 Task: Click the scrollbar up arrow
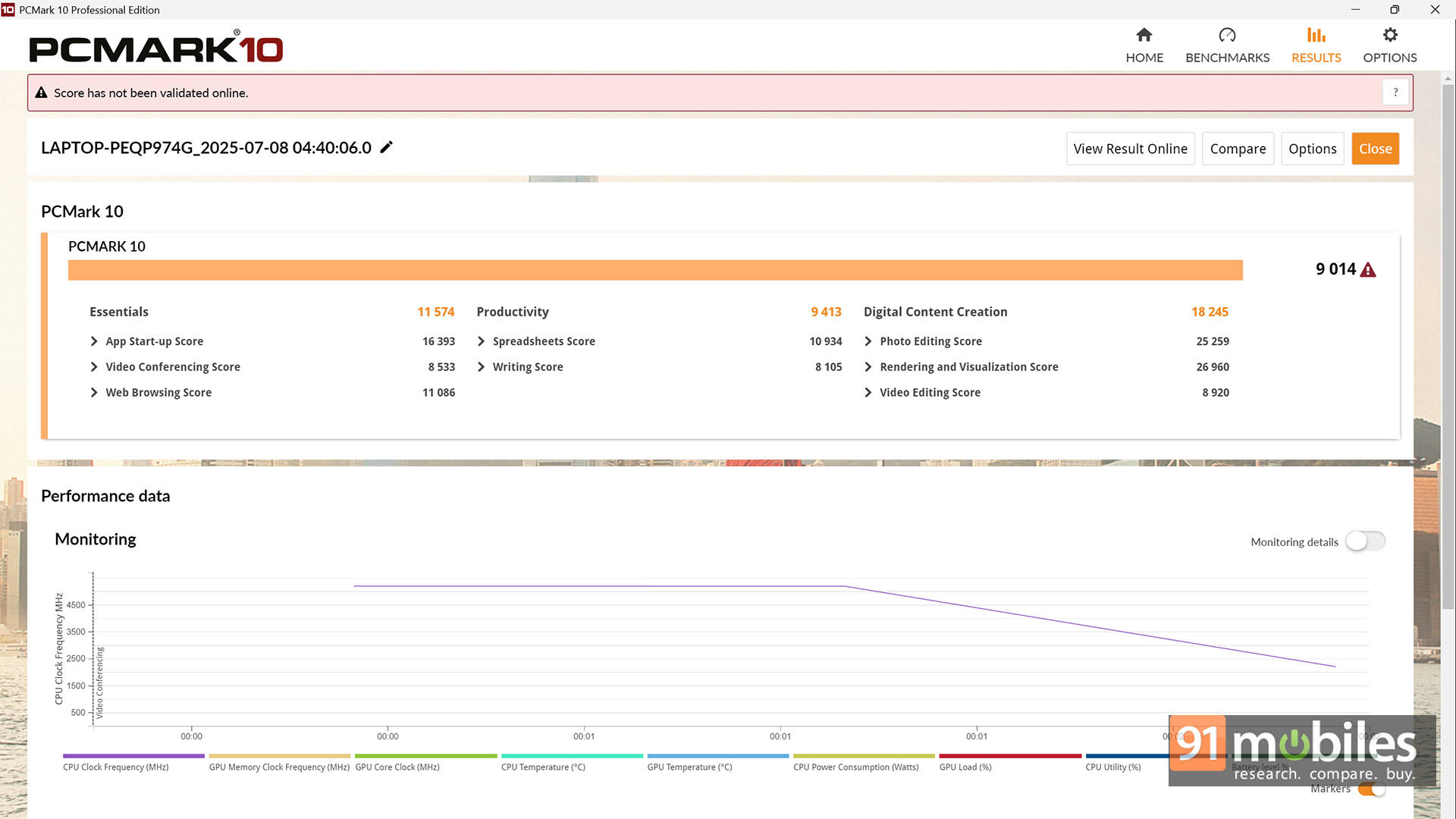point(1448,78)
